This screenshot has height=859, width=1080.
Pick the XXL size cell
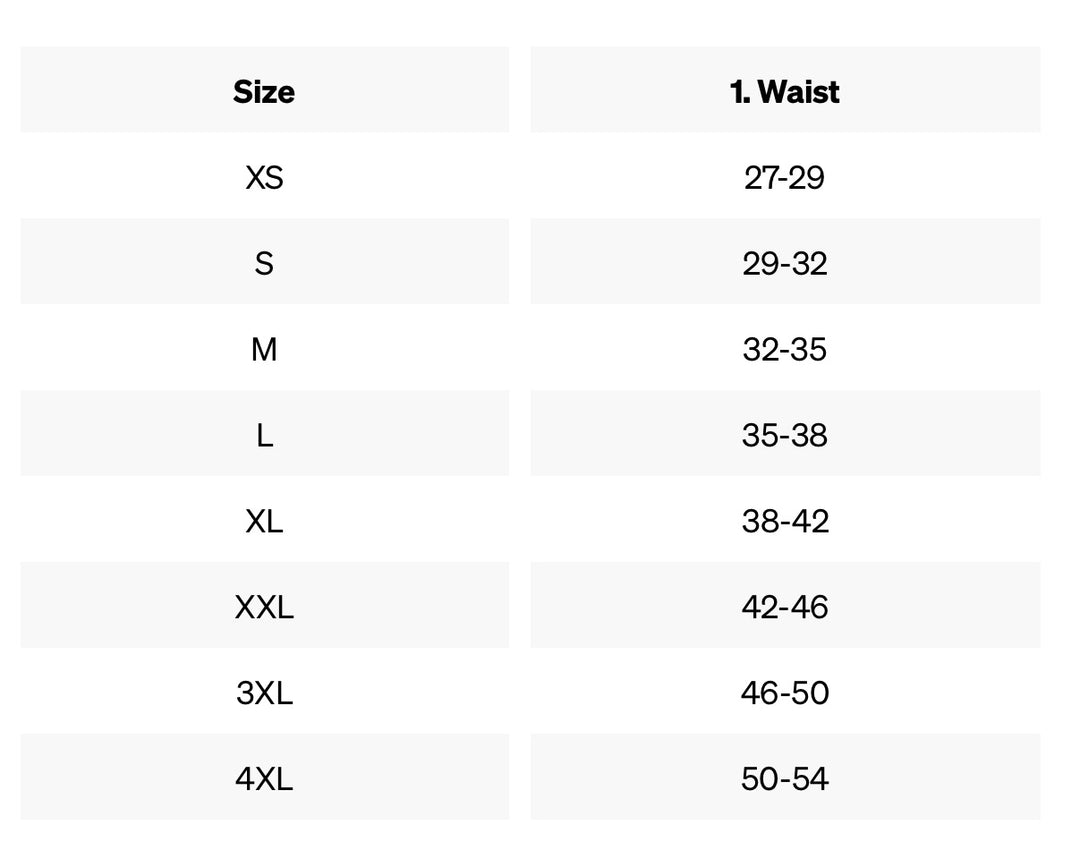(264, 607)
